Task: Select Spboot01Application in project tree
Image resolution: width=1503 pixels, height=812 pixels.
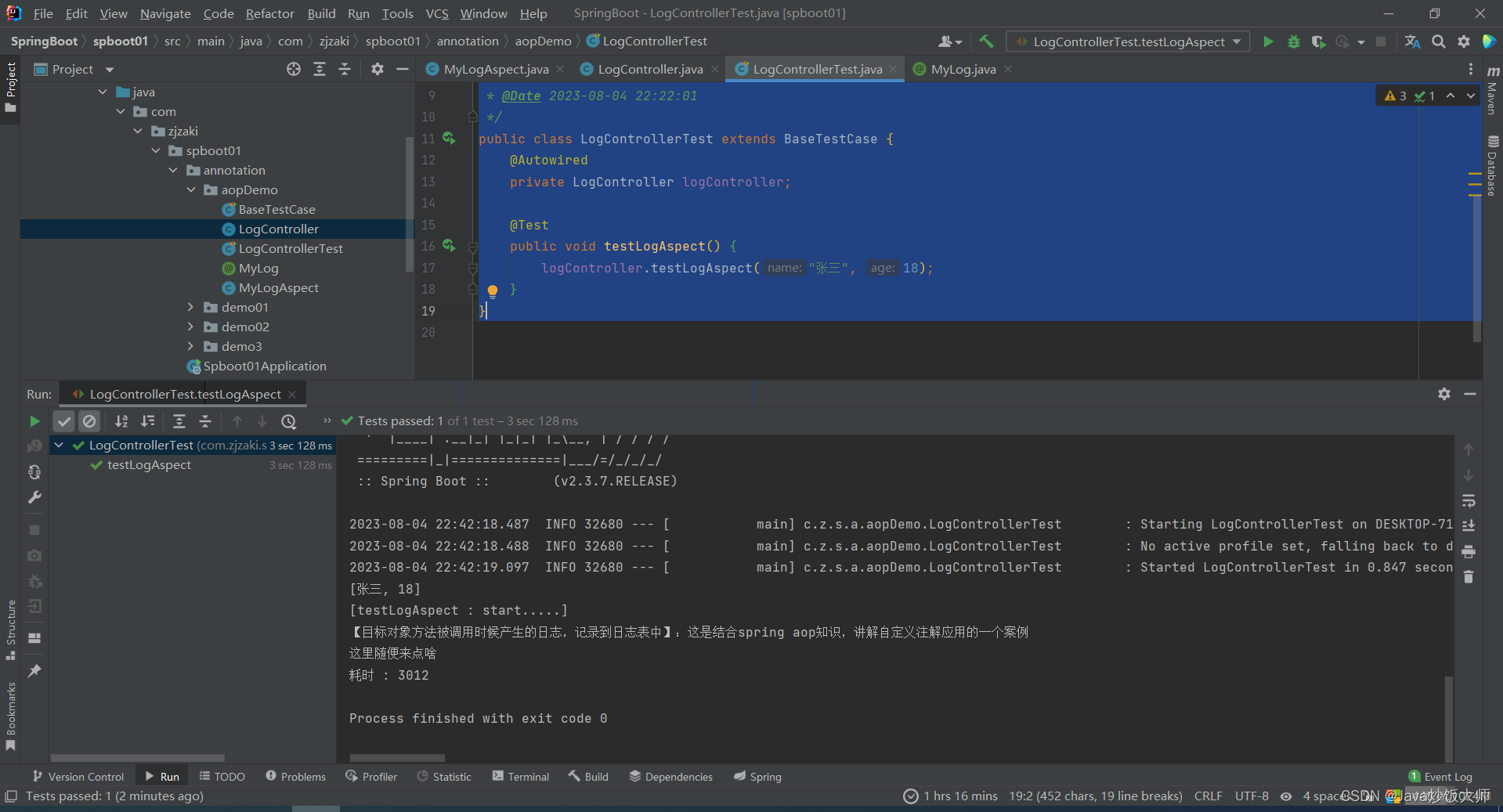Action: (265, 366)
